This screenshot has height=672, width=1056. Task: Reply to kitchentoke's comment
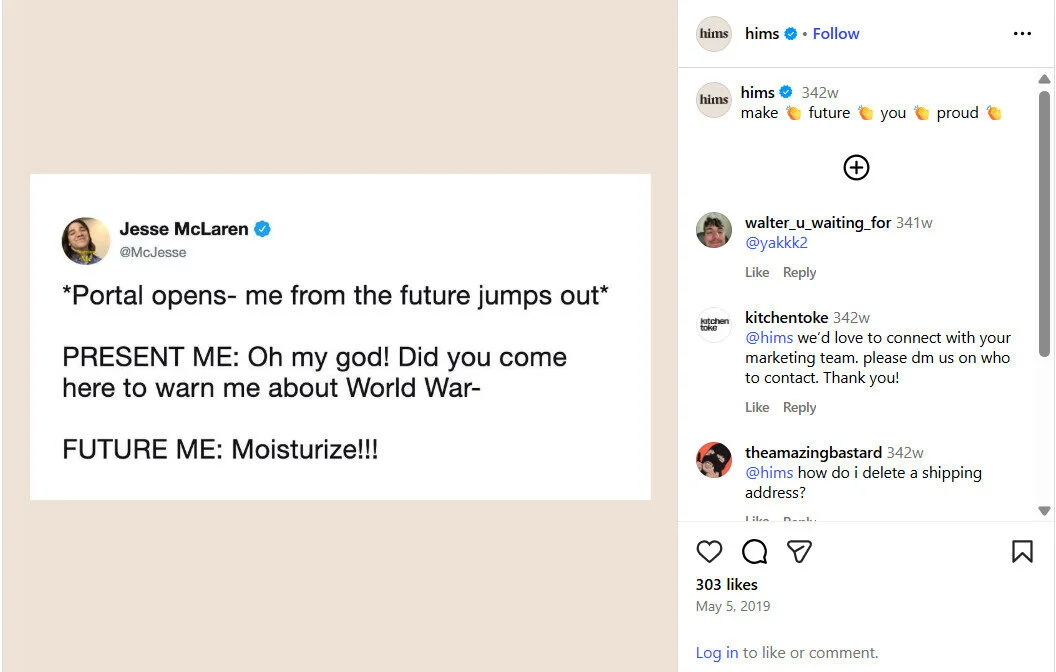point(799,406)
